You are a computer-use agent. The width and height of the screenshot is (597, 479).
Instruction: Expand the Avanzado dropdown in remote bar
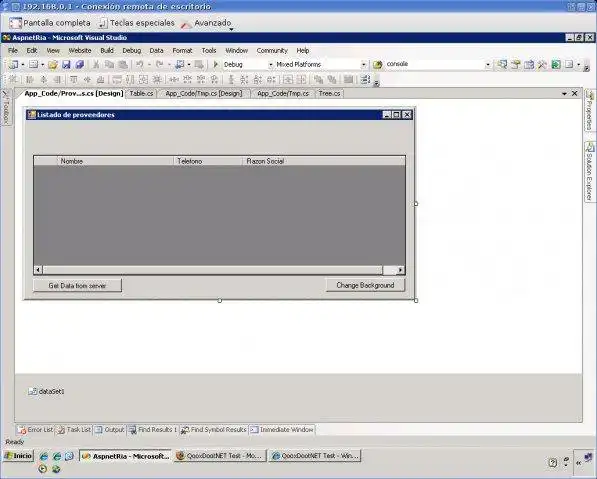coord(231,29)
